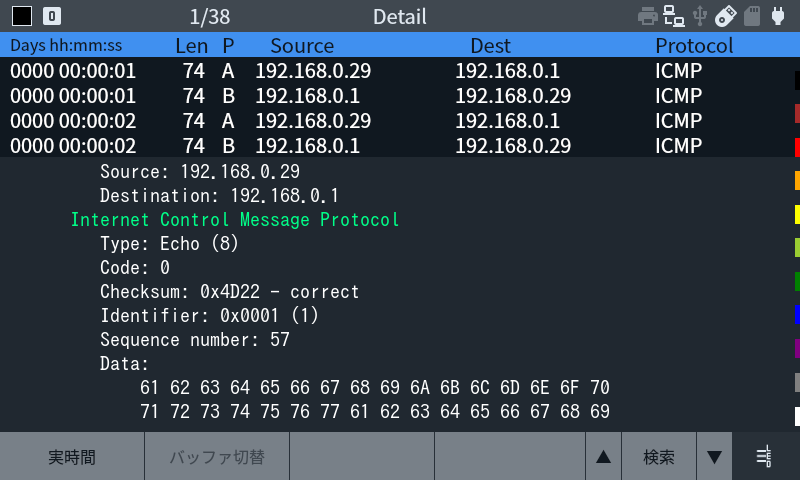Click the SD card icon

(x=752, y=16)
